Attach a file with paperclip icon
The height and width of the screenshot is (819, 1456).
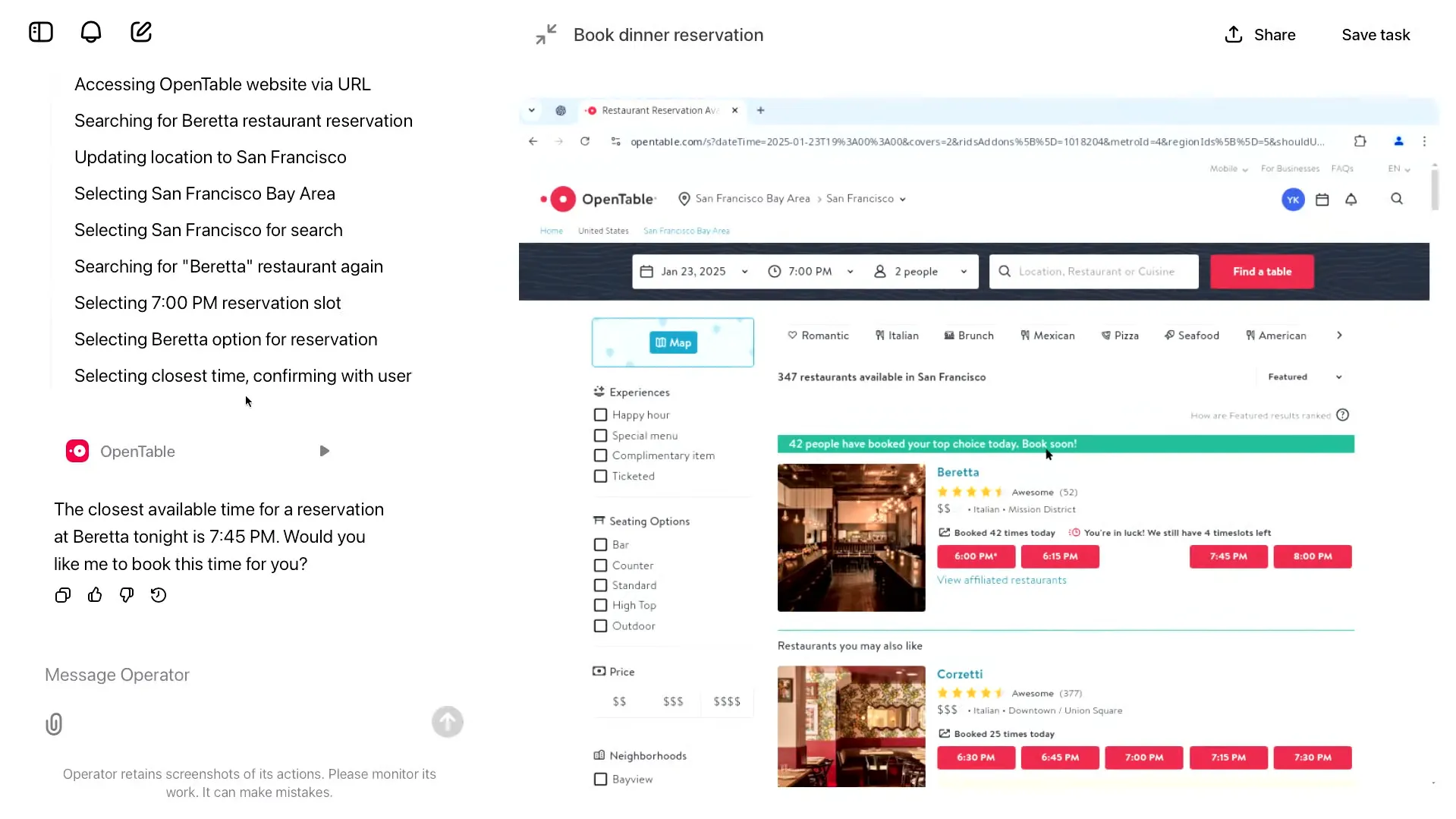54,724
